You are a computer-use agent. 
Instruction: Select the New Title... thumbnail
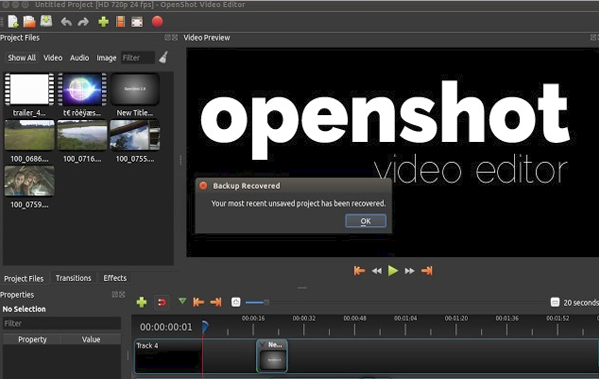click(x=134, y=89)
